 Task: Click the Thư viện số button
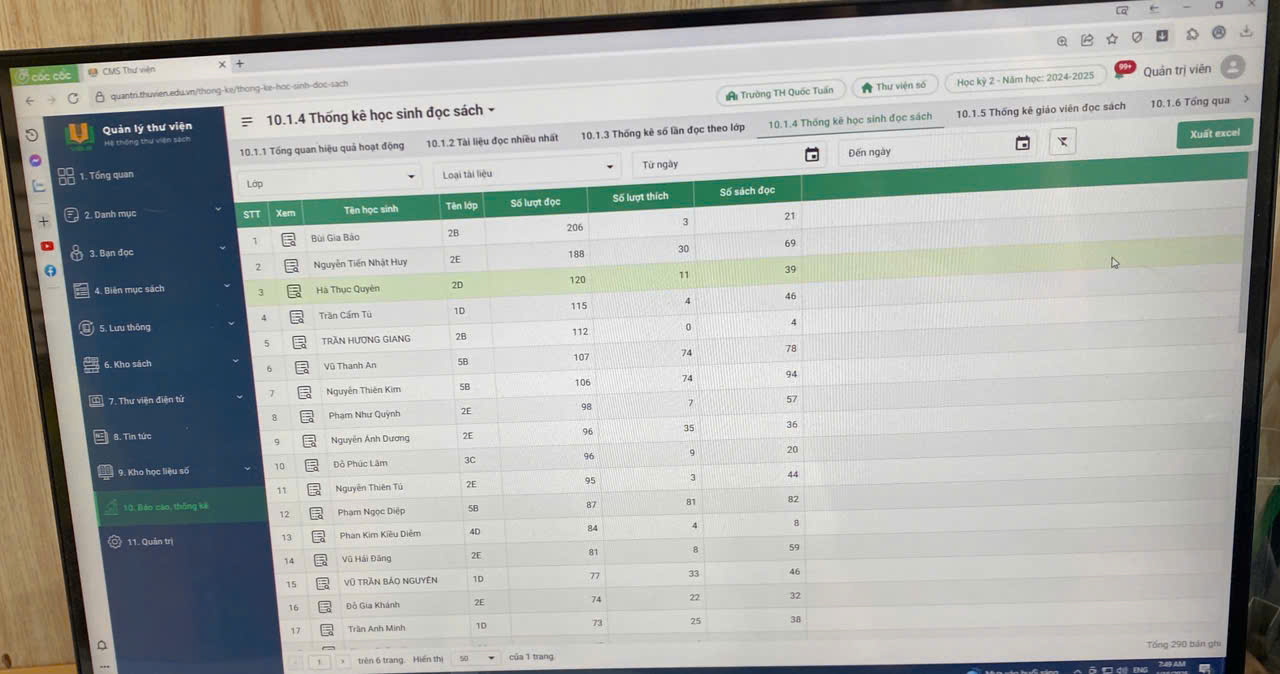tap(893, 87)
